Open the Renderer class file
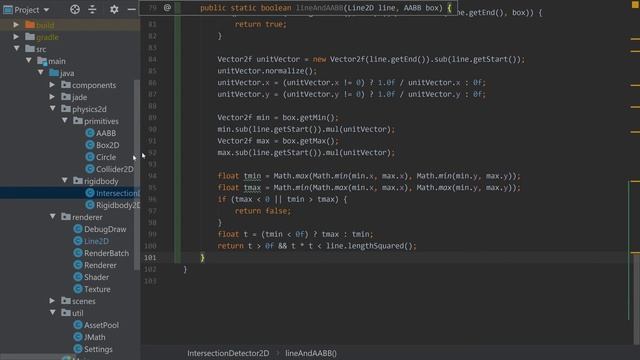The image size is (640, 360). [x=100, y=265]
